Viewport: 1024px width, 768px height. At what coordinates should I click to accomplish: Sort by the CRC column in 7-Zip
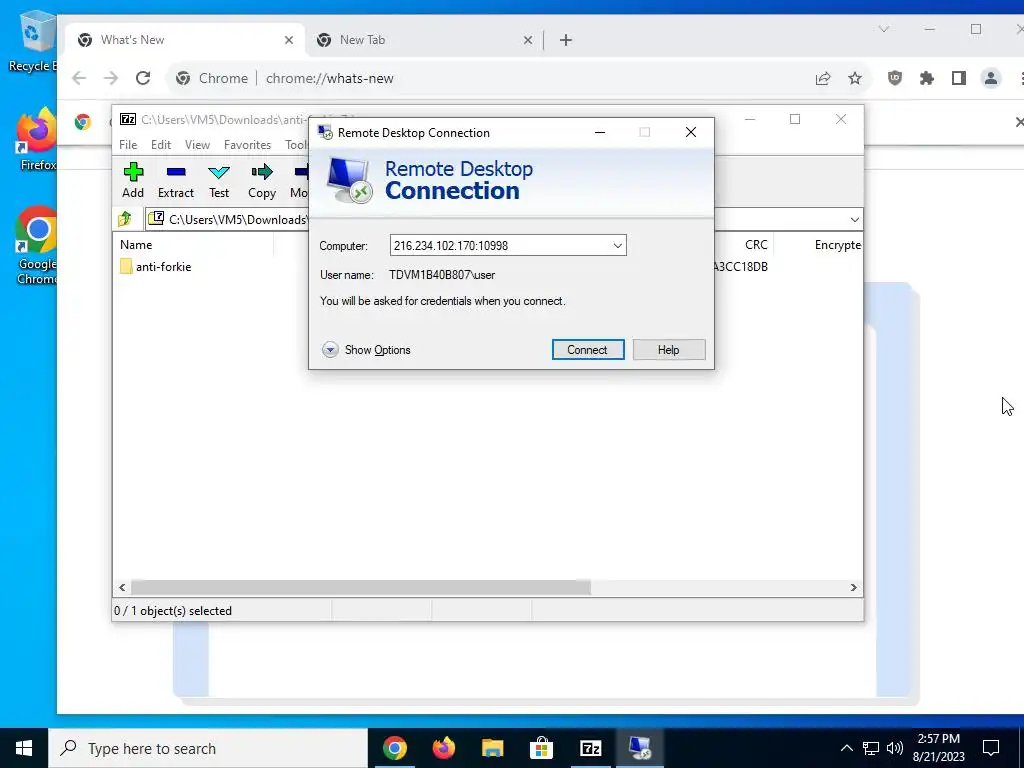(756, 245)
